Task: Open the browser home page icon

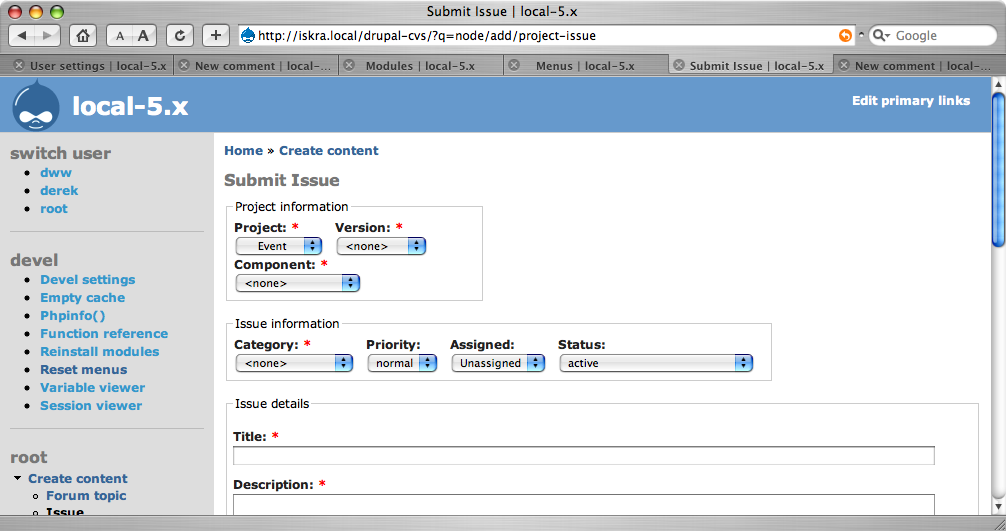Action: coord(83,35)
